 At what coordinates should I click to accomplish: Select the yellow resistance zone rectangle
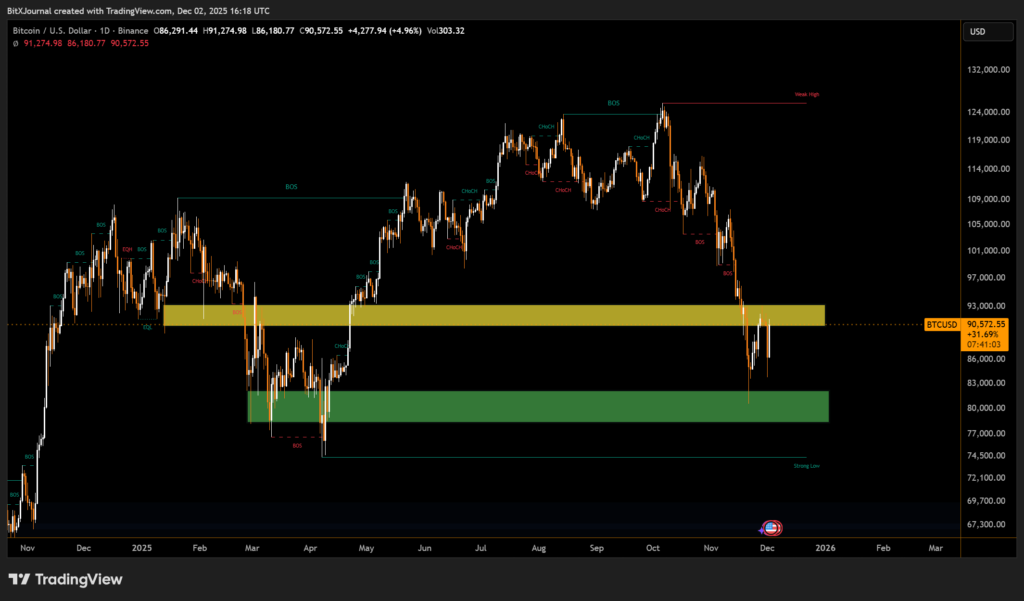point(494,315)
